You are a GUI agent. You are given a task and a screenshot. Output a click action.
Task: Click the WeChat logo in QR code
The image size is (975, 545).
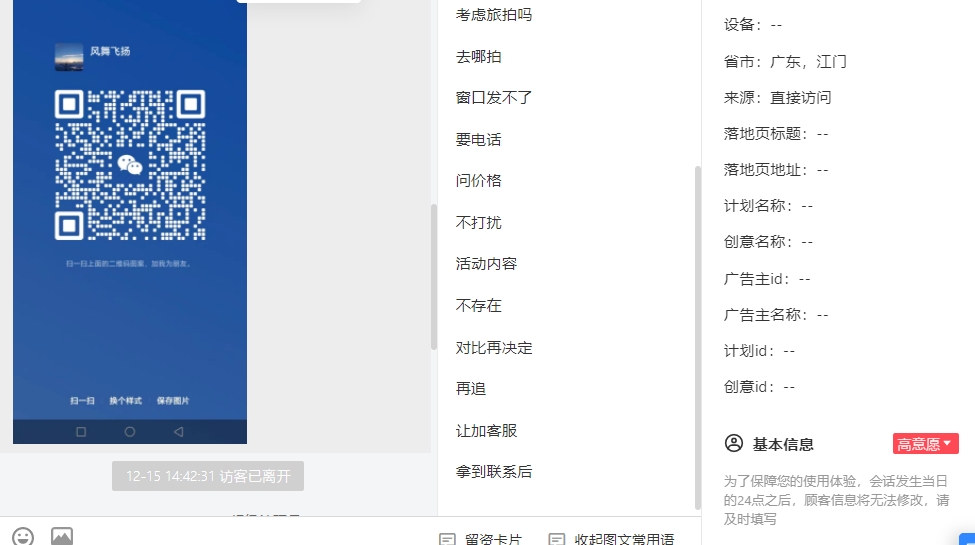[130, 165]
